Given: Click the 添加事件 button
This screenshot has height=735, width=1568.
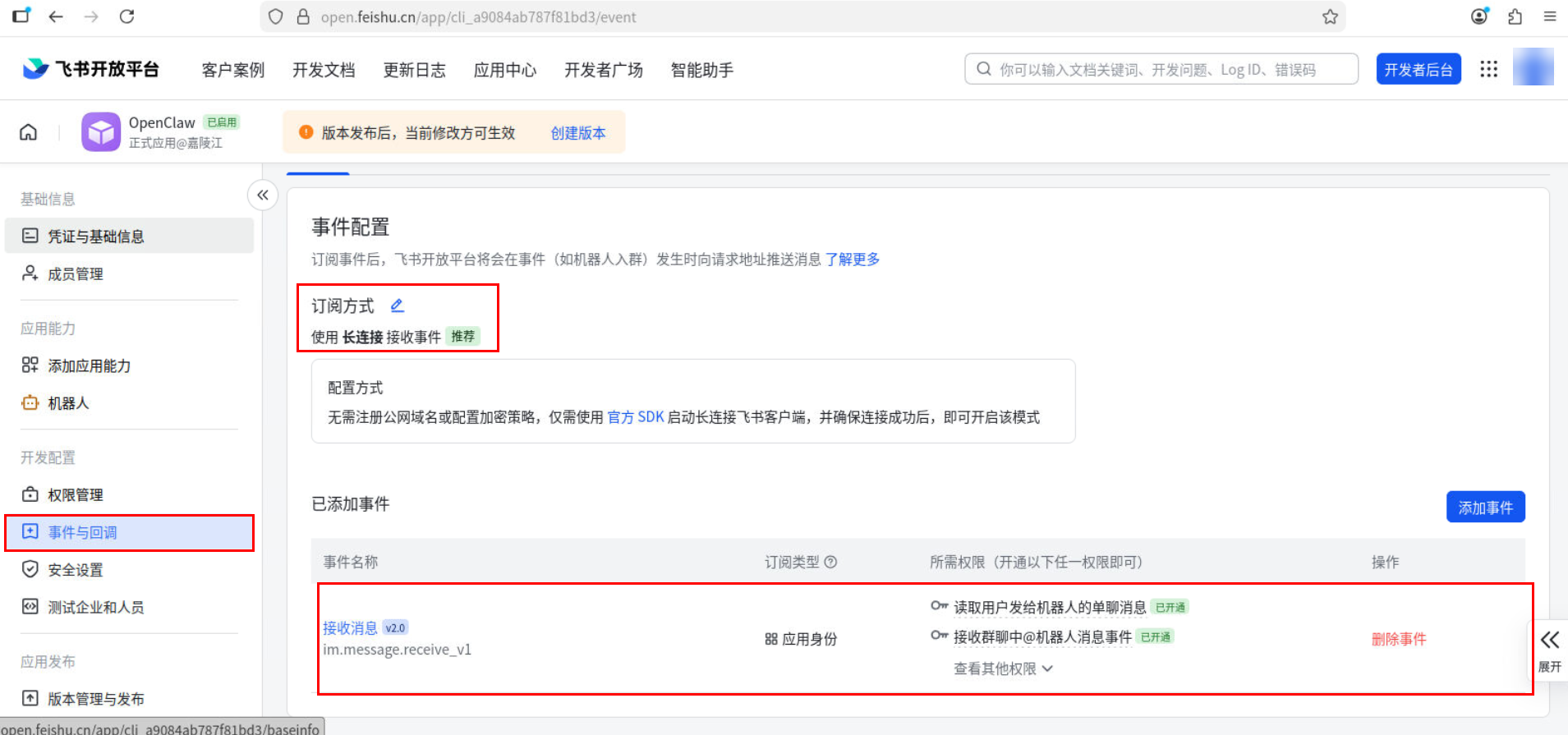Looking at the screenshot, I should tap(1486, 507).
